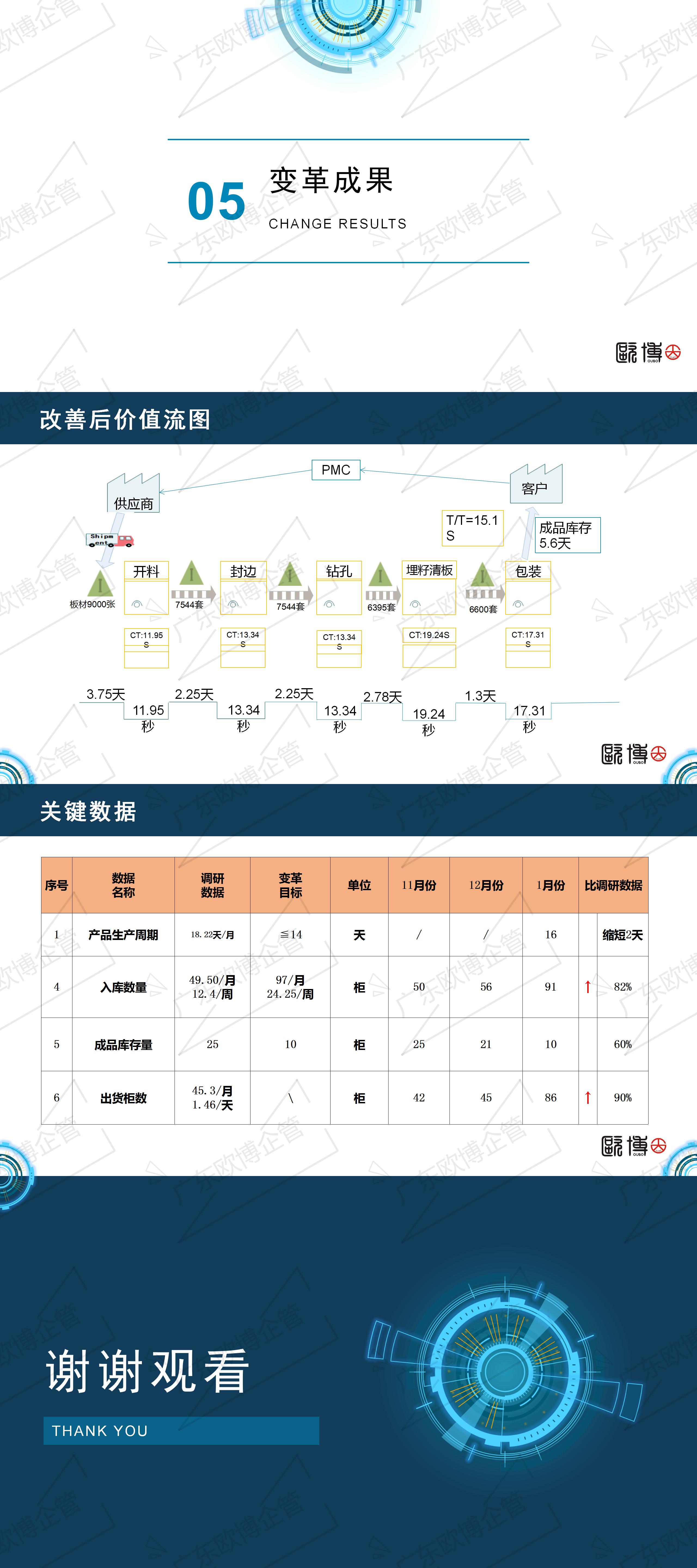Screen dimensions: 697x1568
Task: Select the 入库数量 row name
Action: [124, 987]
